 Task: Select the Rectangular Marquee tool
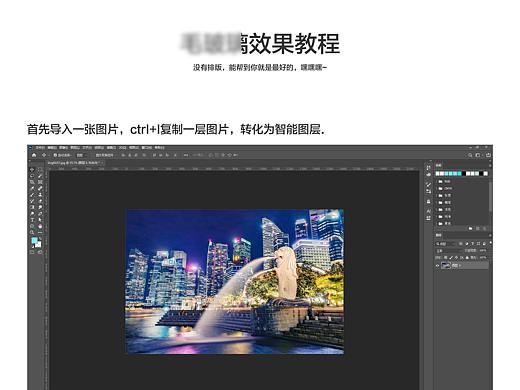click(x=40, y=170)
